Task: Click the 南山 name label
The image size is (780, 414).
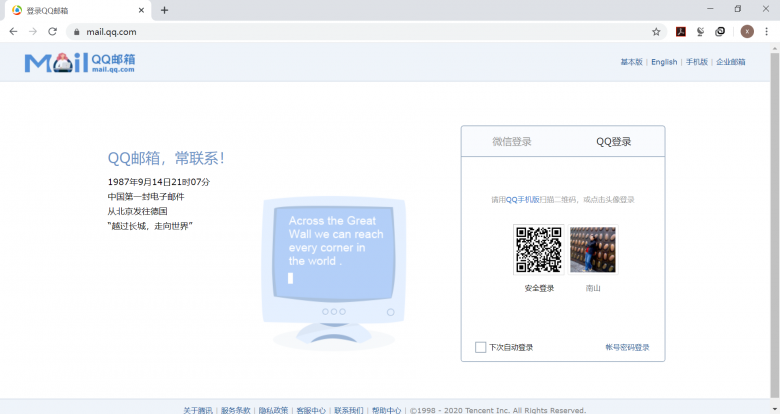Action: pos(593,288)
